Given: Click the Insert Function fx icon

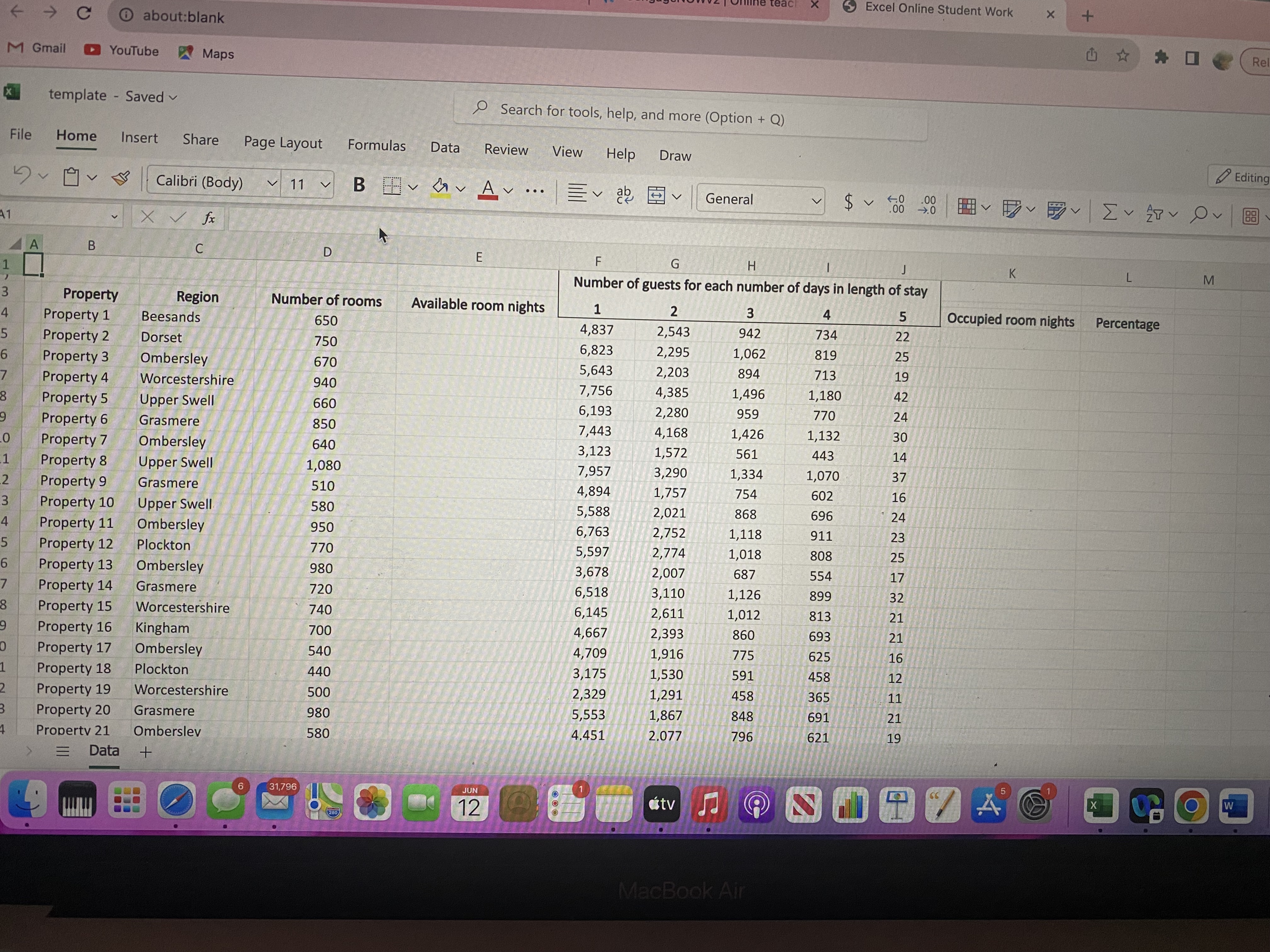Looking at the screenshot, I should click(x=209, y=218).
